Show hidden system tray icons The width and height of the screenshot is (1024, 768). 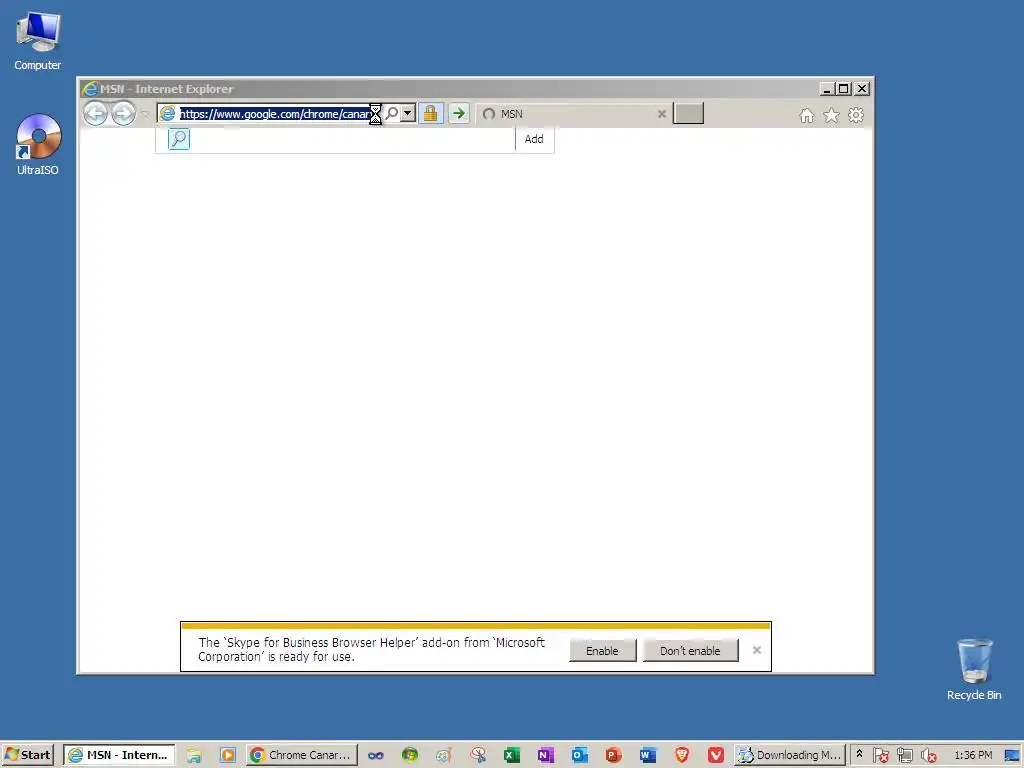[859, 754]
